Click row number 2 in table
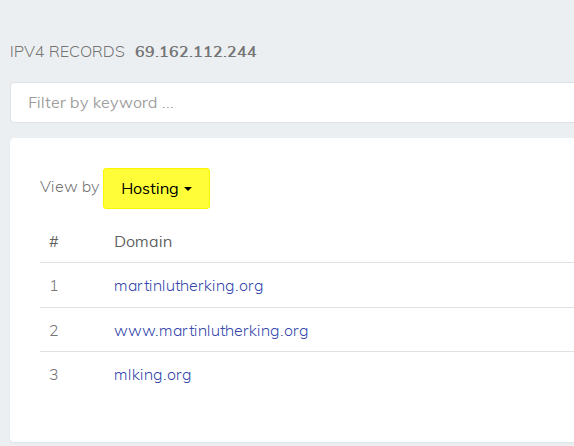Image resolution: width=574 pixels, height=446 pixels. point(54,331)
